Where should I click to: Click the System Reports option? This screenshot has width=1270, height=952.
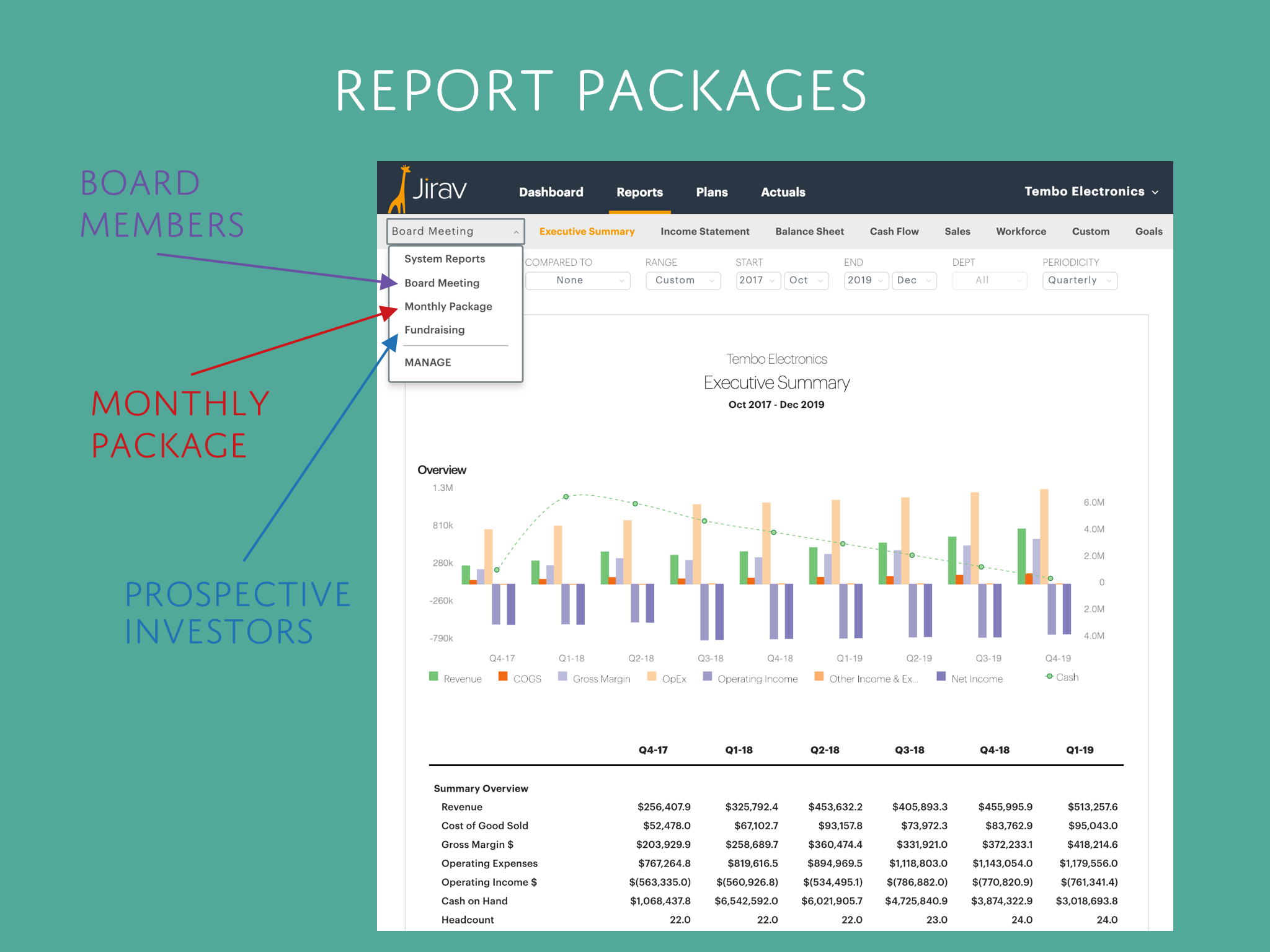443,261
